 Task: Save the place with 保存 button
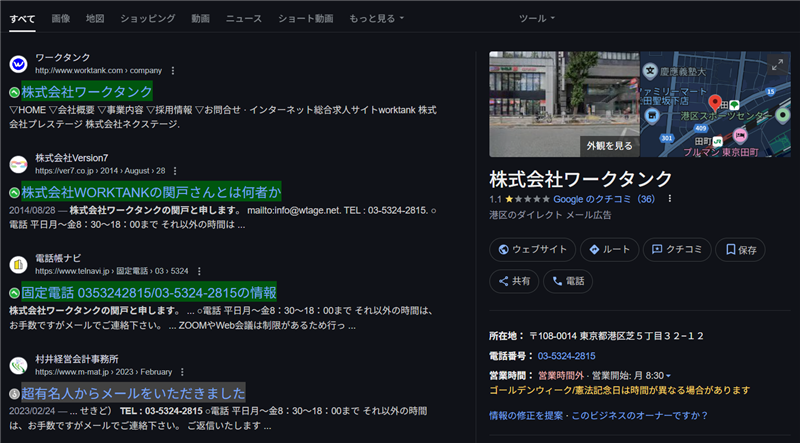pyautogui.click(x=740, y=250)
